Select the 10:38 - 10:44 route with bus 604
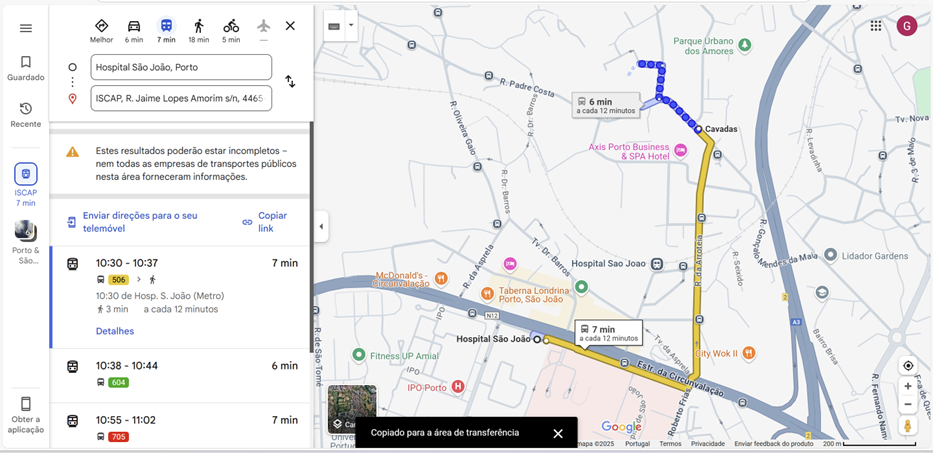 point(181,376)
